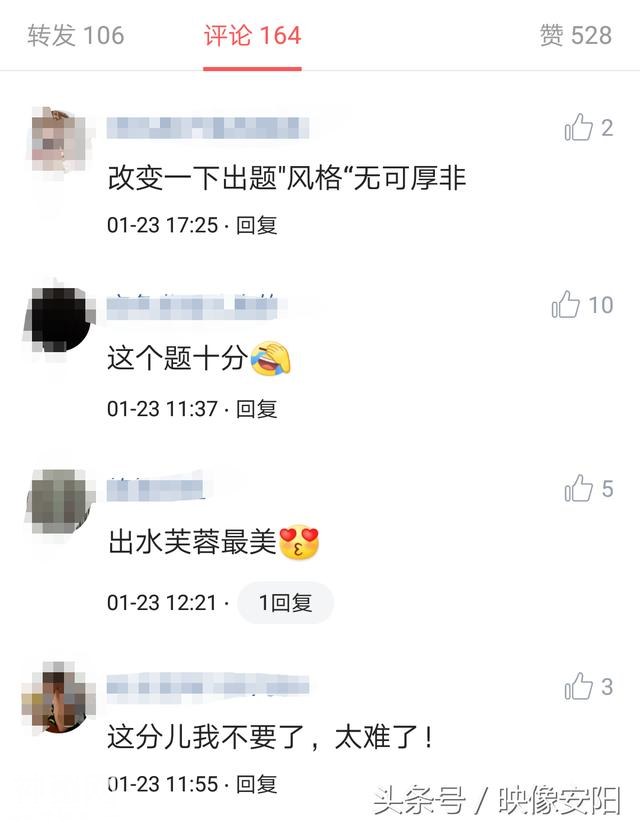Reply to the 17:25 comment
Image resolution: width=640 pixels, height=827 pixels.
[256, 225]
